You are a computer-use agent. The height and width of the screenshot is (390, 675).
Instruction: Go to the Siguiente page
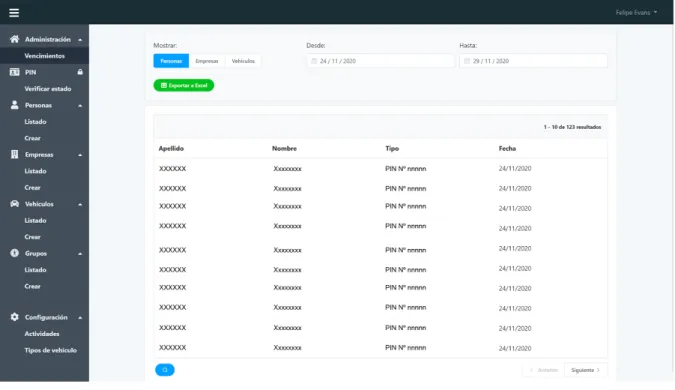585,370
